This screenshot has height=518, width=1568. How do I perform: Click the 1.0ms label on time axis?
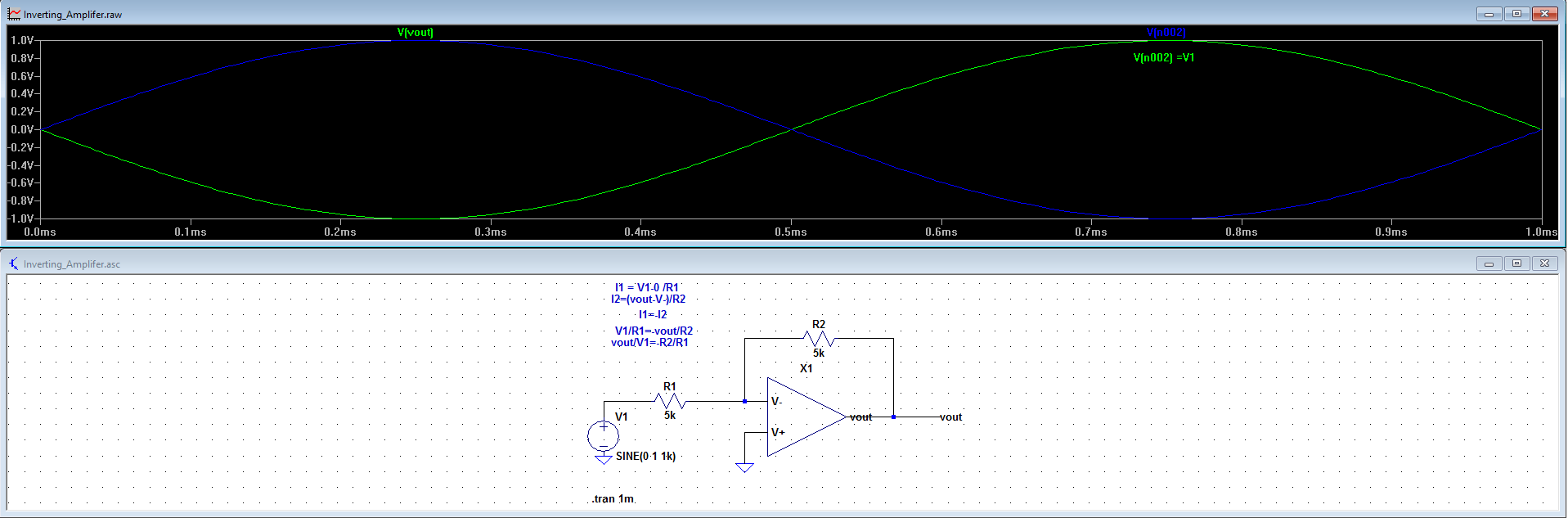(1541, 232)
